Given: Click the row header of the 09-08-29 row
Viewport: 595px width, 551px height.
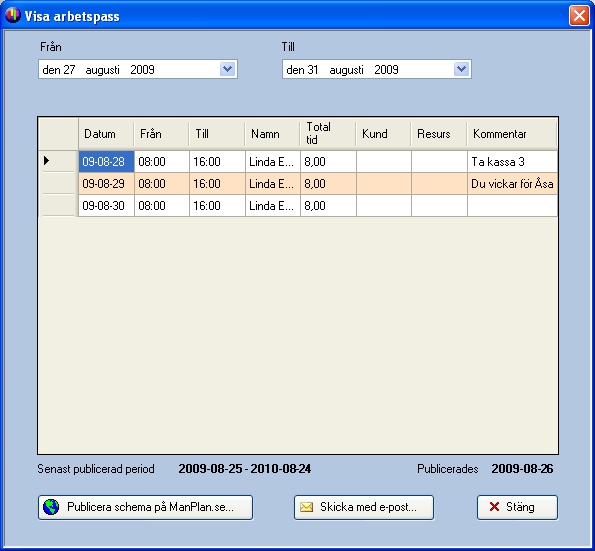Looking at the screenshot, I should (58, 184).
